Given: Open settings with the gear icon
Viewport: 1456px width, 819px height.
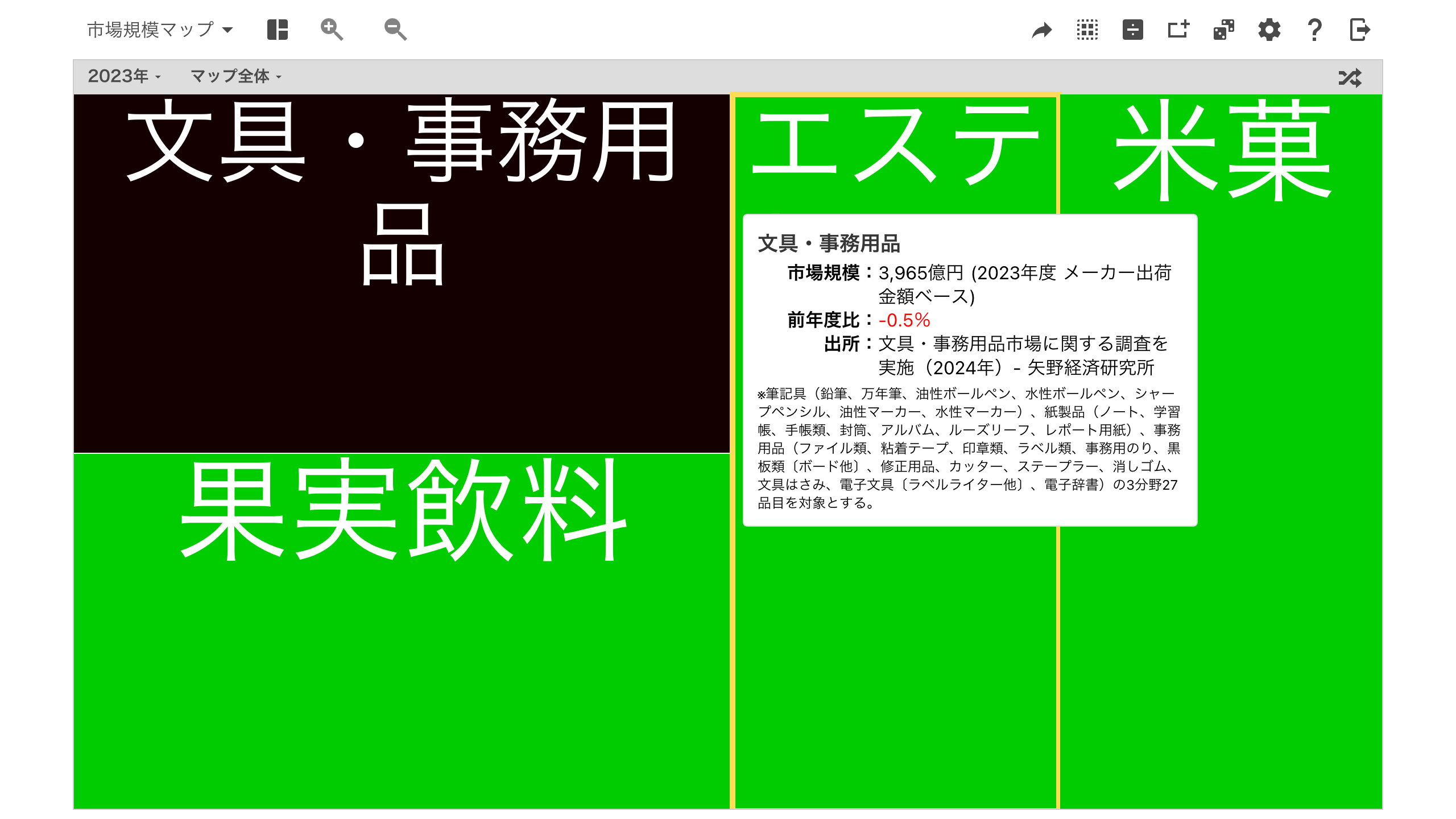Looking at the screenshot, I should [x=1269, y=30].
